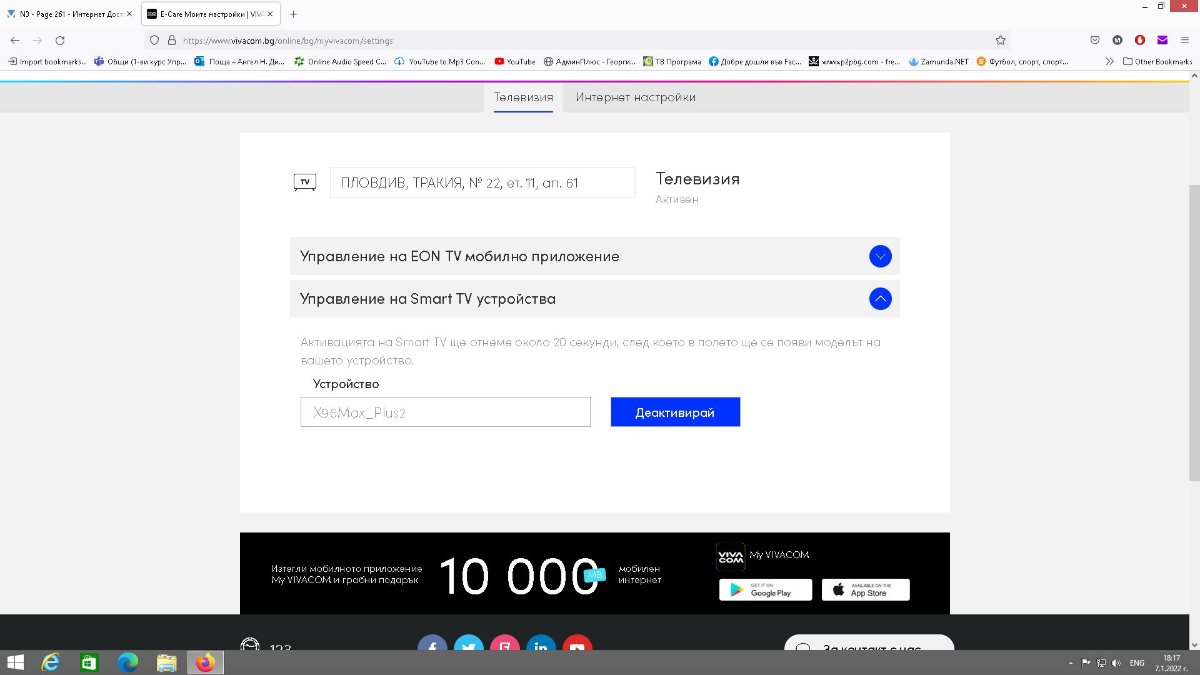Viewport: 1200px width, 675px height.
Task: Open the green Store app in the taskbar
Action: pyautogui.click(x=89, y=663)
